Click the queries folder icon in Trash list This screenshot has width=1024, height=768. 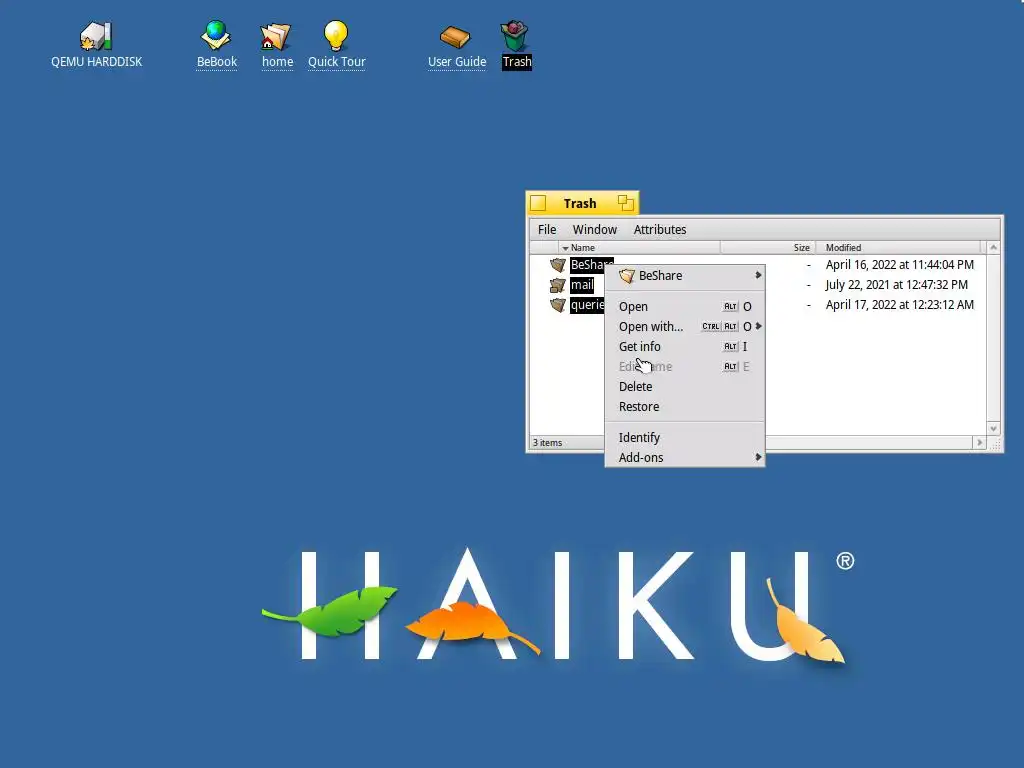coord(558,305)
